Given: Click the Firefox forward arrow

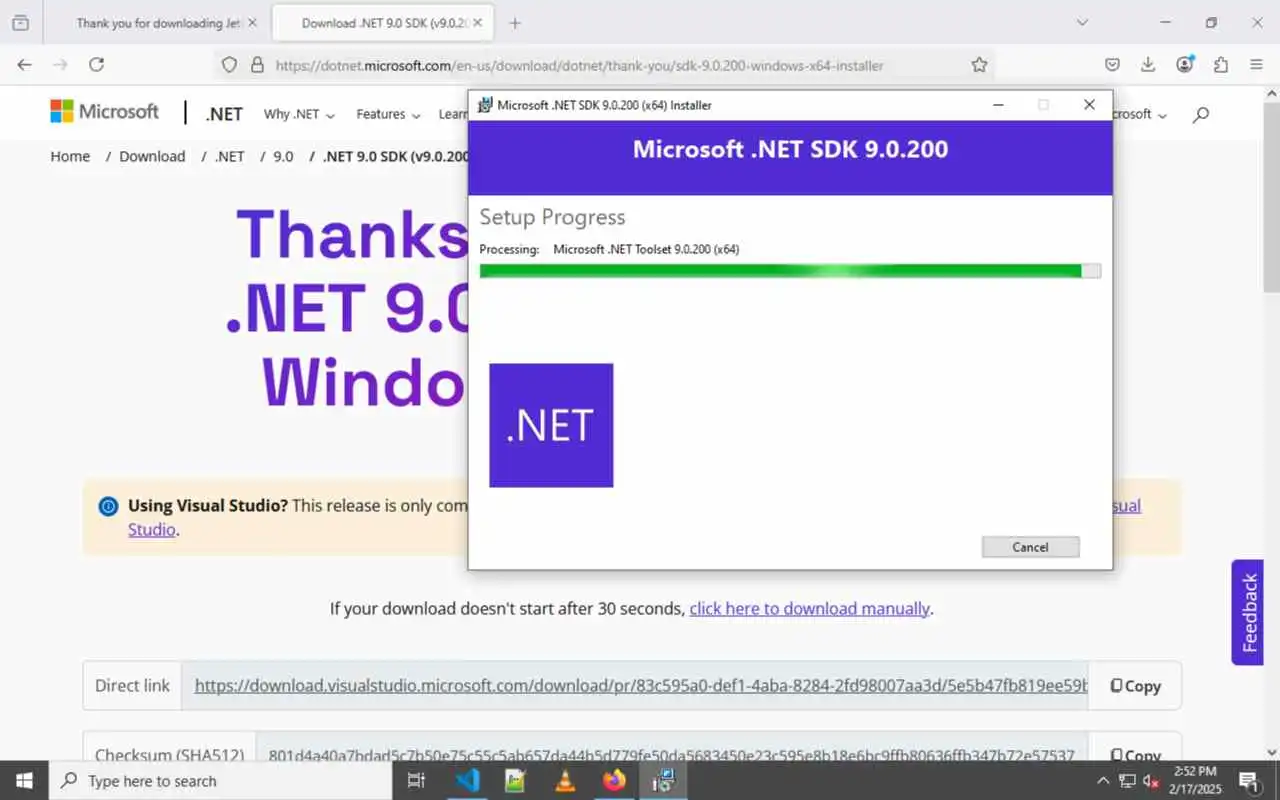Looking at the screenshot, I should 60,65.
